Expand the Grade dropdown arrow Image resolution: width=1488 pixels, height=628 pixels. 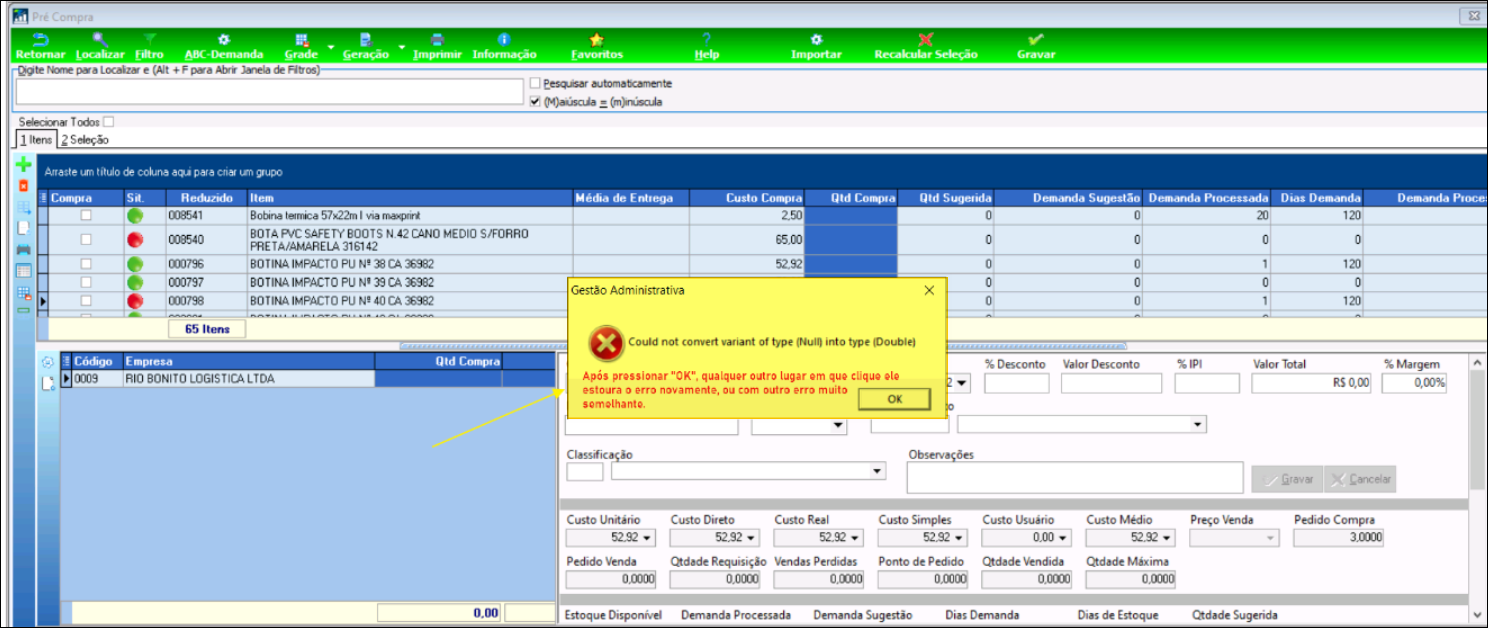pos(329,47)
